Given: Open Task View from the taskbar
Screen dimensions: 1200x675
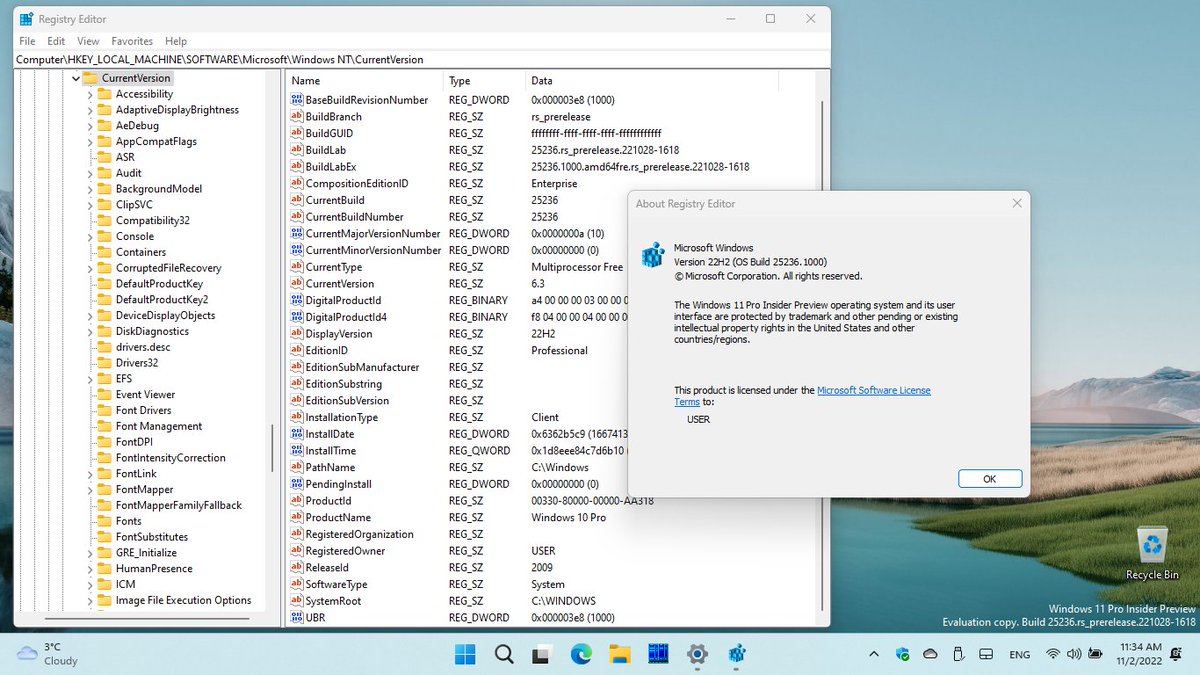Looking at the screenshot, I should pos(542,654).
